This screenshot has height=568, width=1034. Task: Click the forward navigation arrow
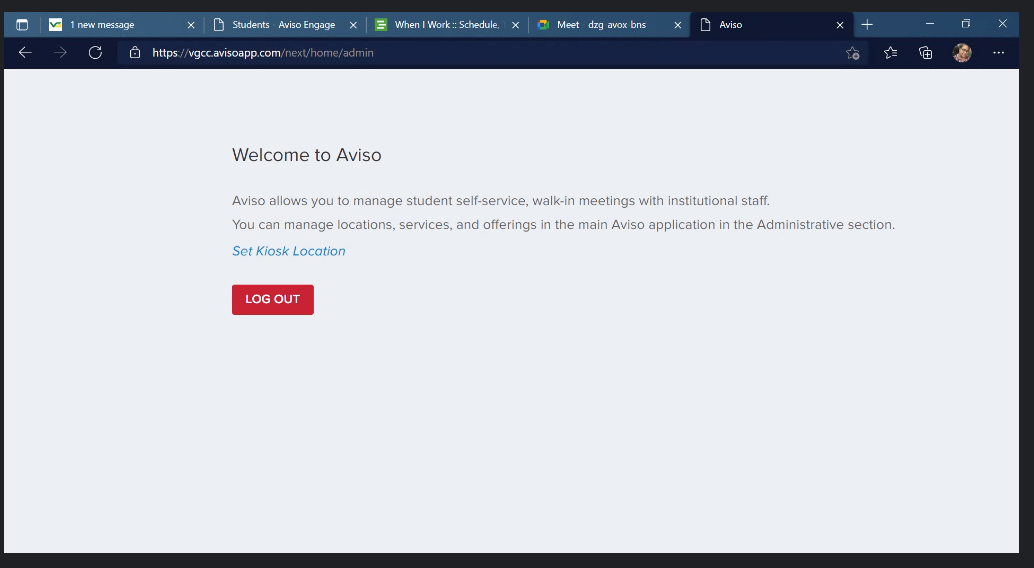coord(60,53)
